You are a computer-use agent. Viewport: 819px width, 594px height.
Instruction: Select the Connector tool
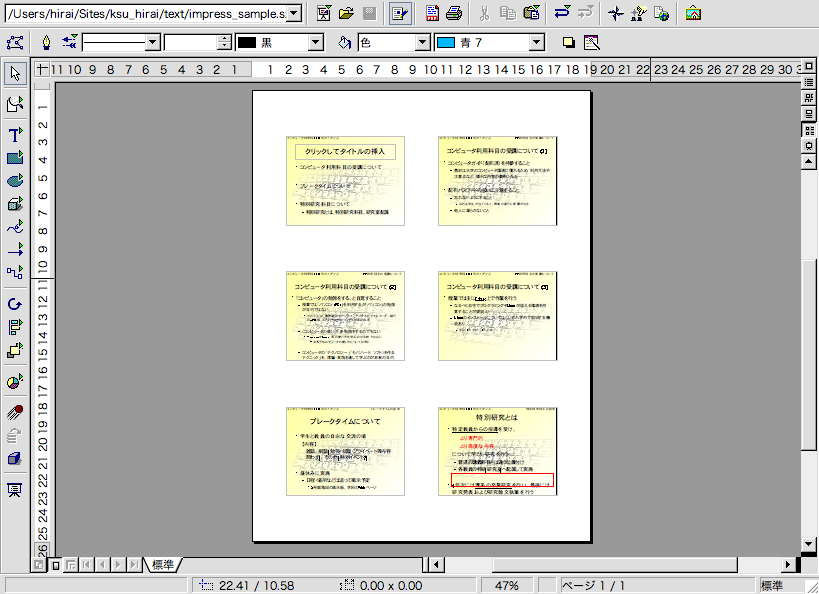tap(15, 272)
